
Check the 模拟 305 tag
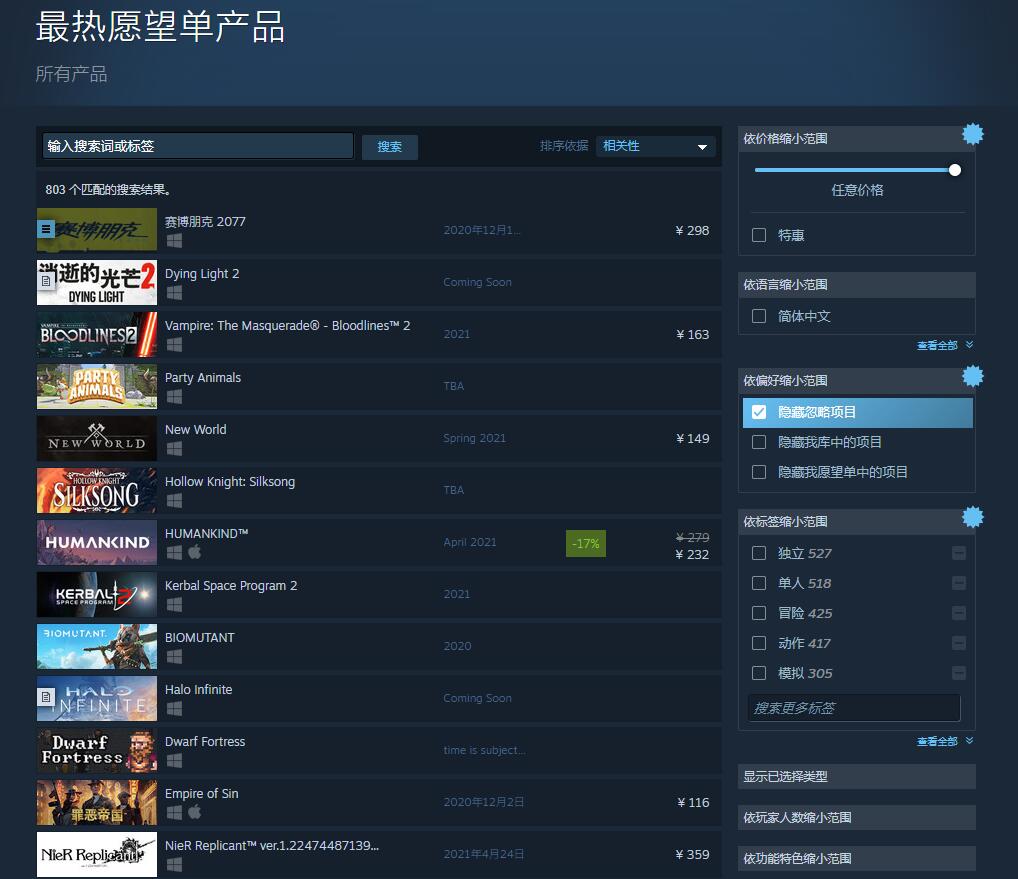tap(758, 673)
